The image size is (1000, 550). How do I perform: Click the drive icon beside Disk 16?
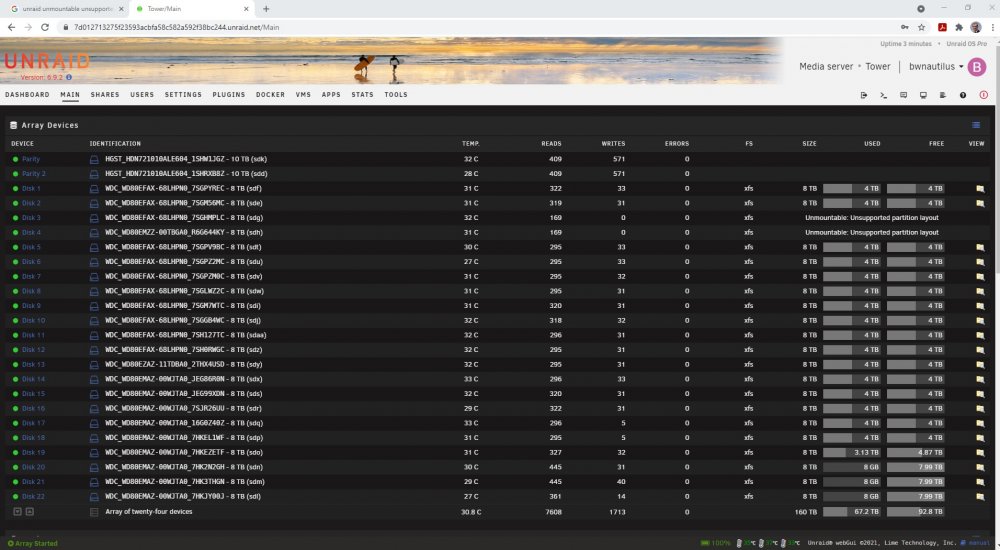(94, 409)
